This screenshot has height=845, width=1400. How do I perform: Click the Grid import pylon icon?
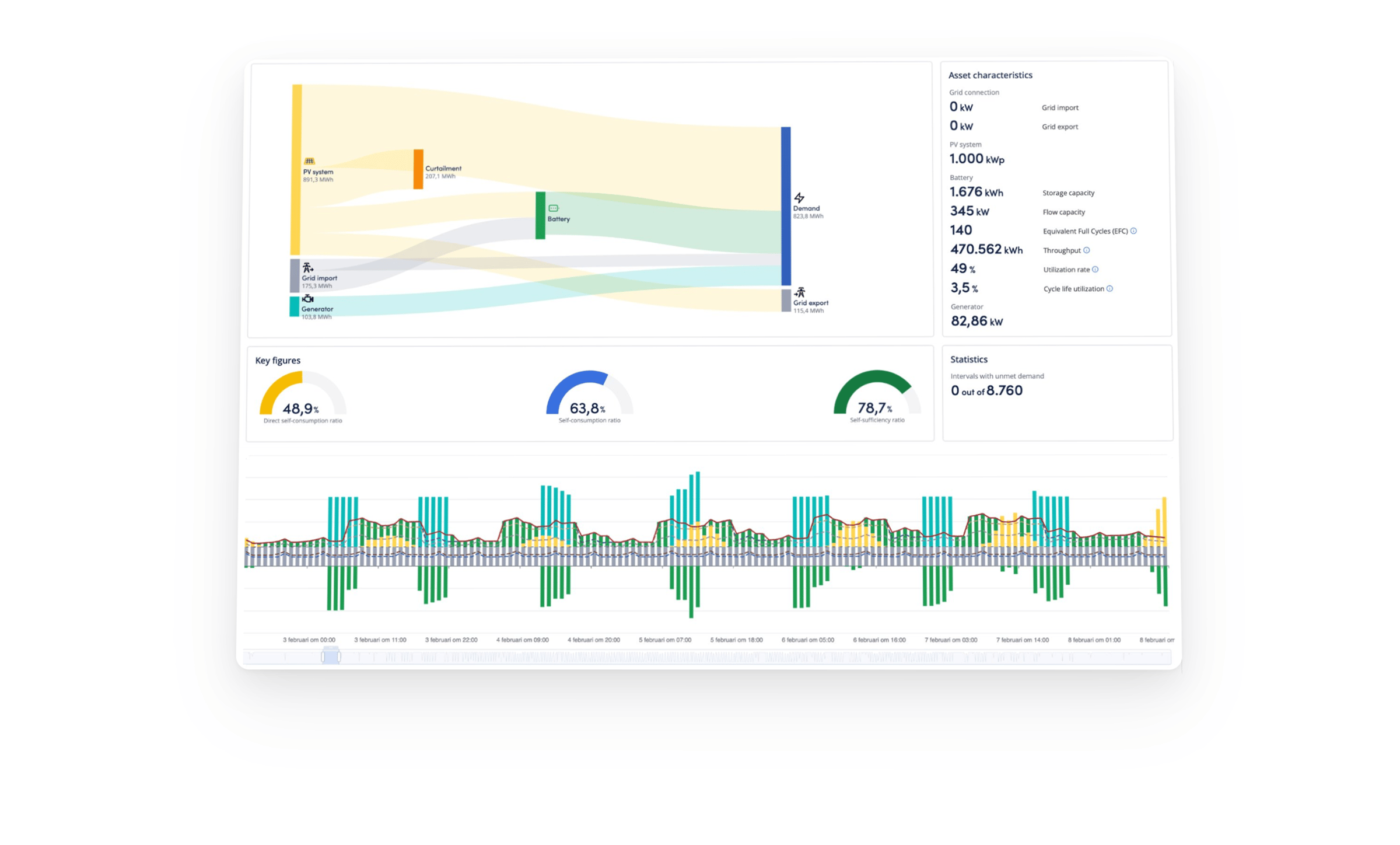point(307,268)
